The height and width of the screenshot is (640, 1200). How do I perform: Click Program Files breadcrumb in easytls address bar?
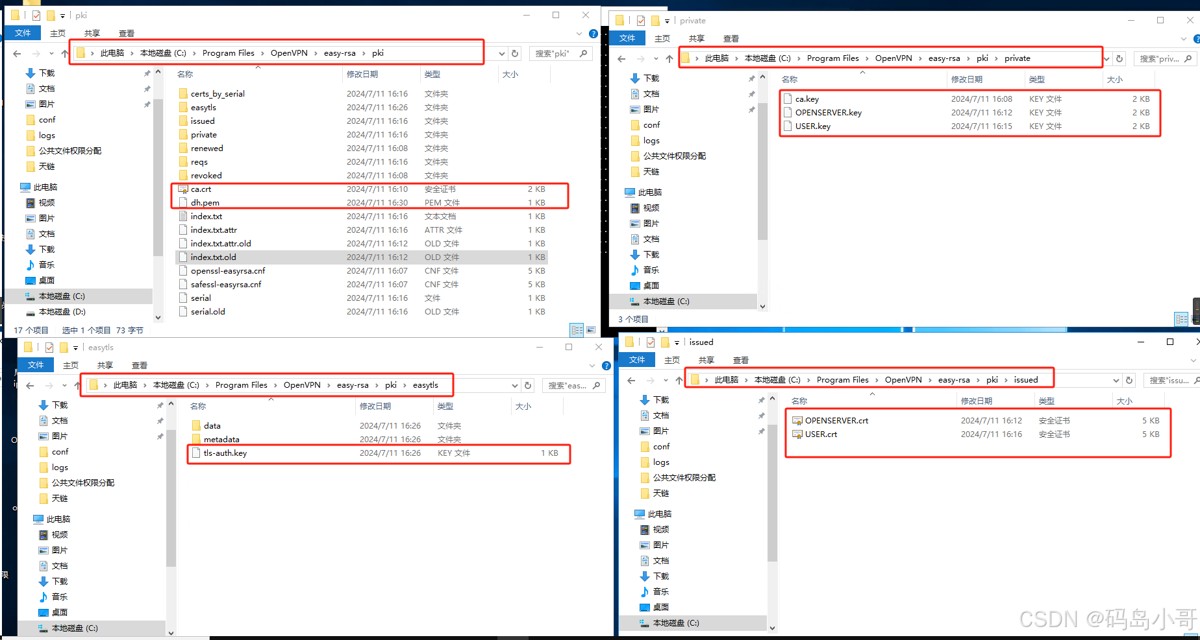pos(241,385)
